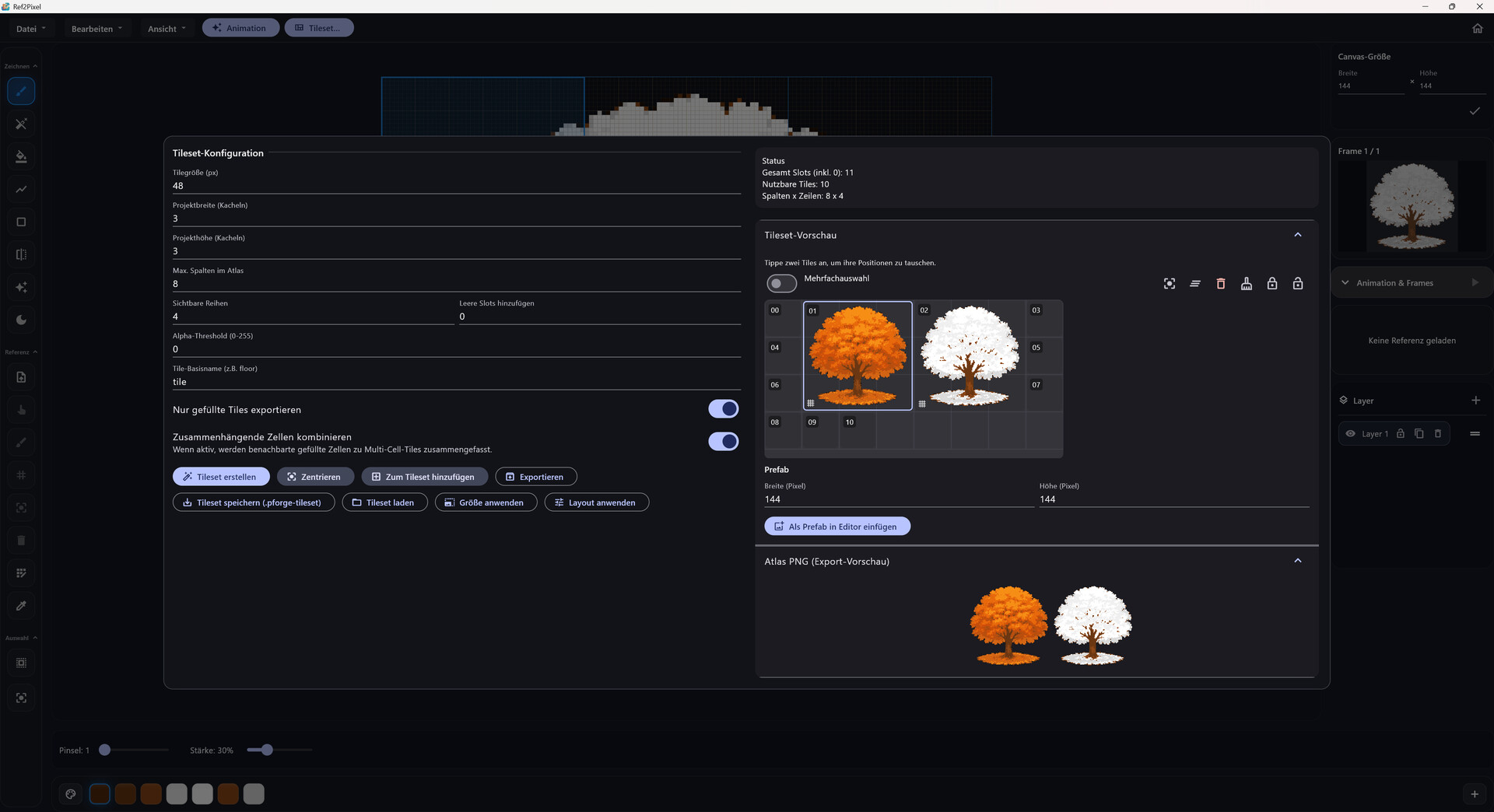Click the 'Als Prefab in Editor einfügen' button

pos(836,526)
